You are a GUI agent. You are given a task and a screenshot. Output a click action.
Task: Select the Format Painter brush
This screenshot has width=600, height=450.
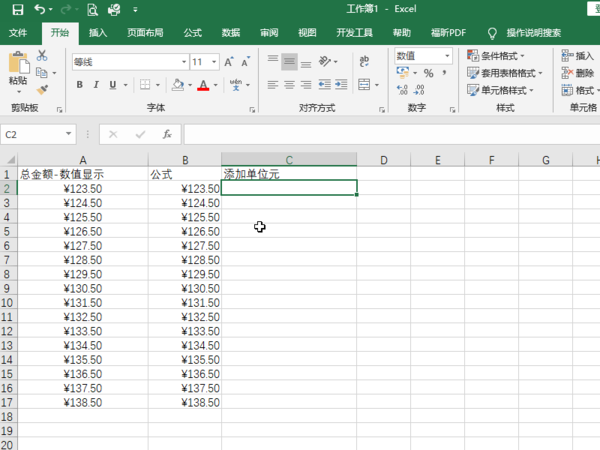tap(42, 88)
